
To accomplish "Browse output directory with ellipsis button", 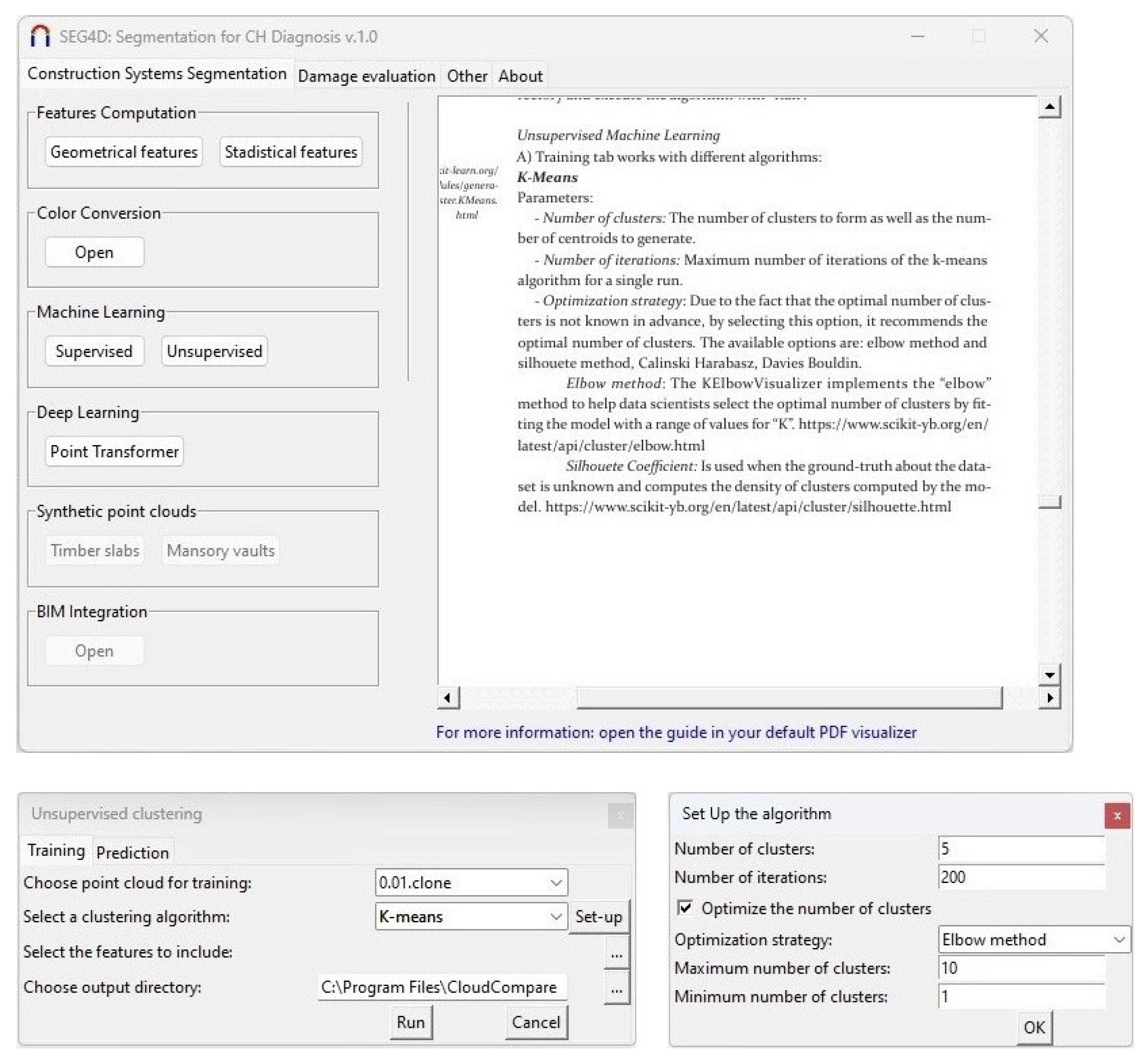I will pos(616,988).
